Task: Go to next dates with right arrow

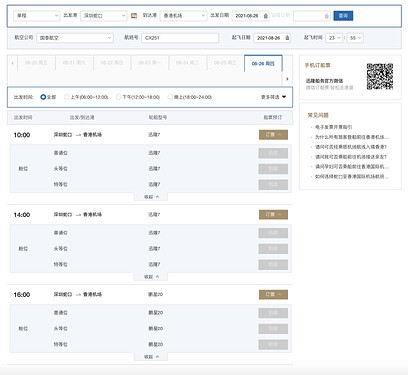Action: click(287, 79)
